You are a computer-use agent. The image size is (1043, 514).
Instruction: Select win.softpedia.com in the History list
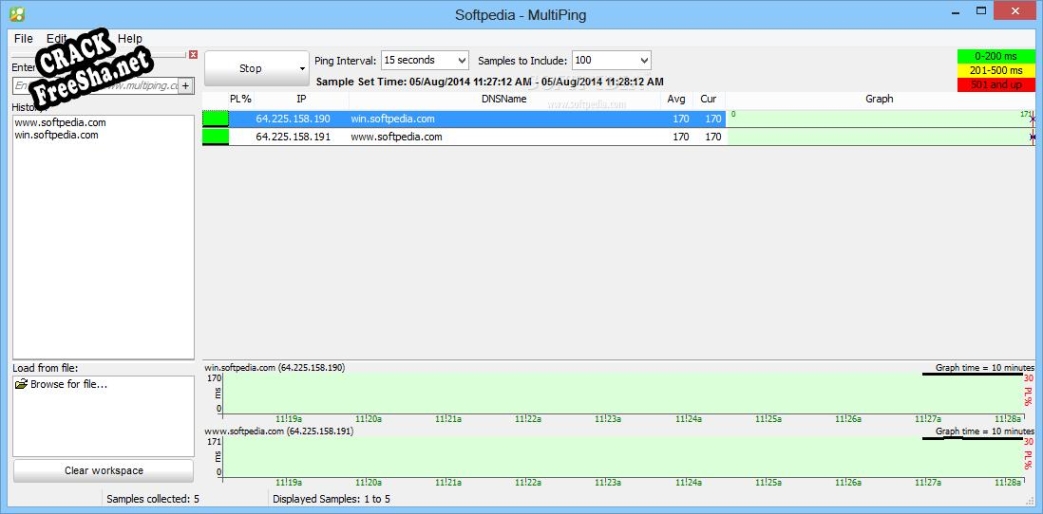click(56, 135)
